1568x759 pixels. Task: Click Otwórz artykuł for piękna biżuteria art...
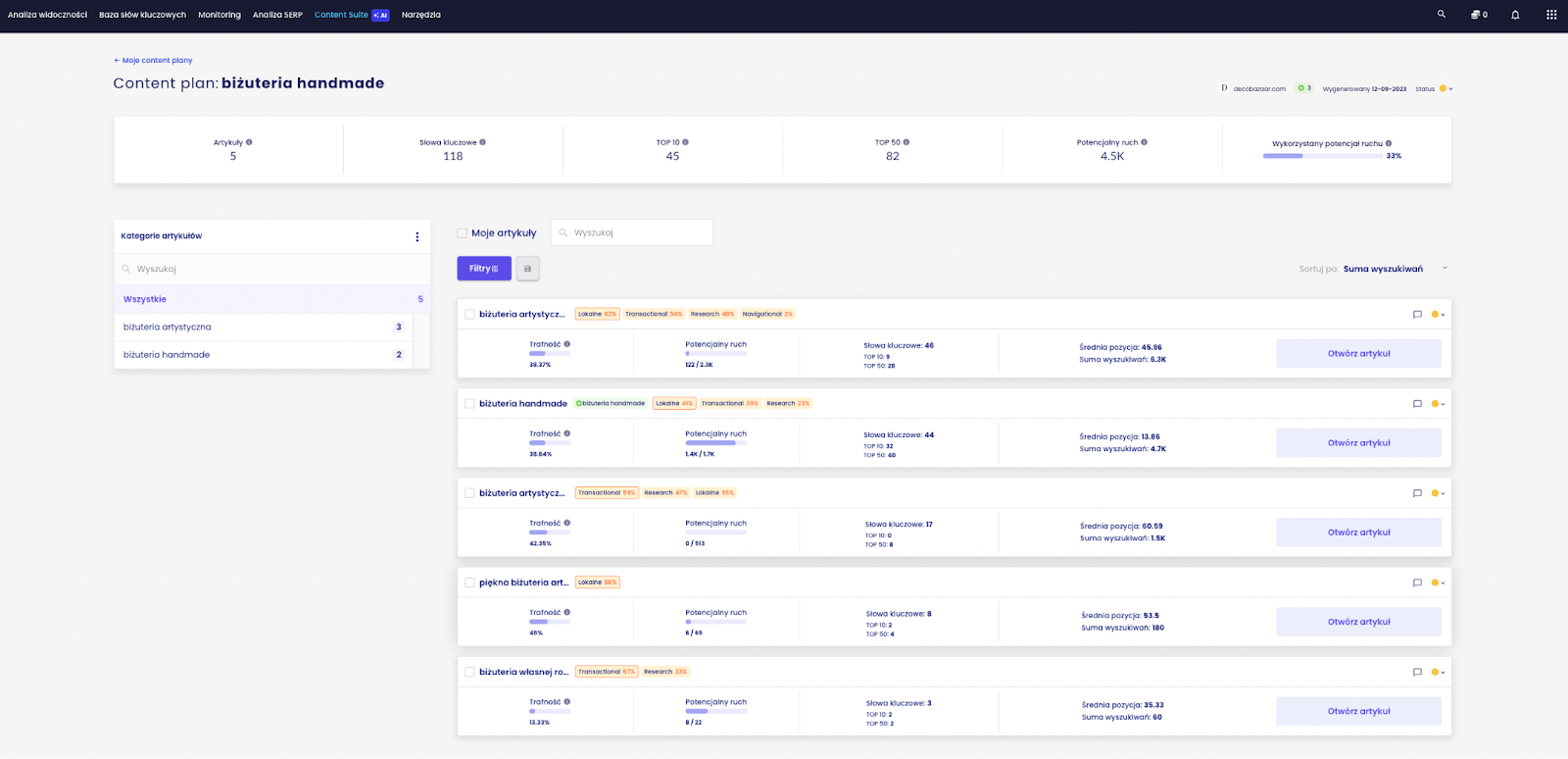1358,622
